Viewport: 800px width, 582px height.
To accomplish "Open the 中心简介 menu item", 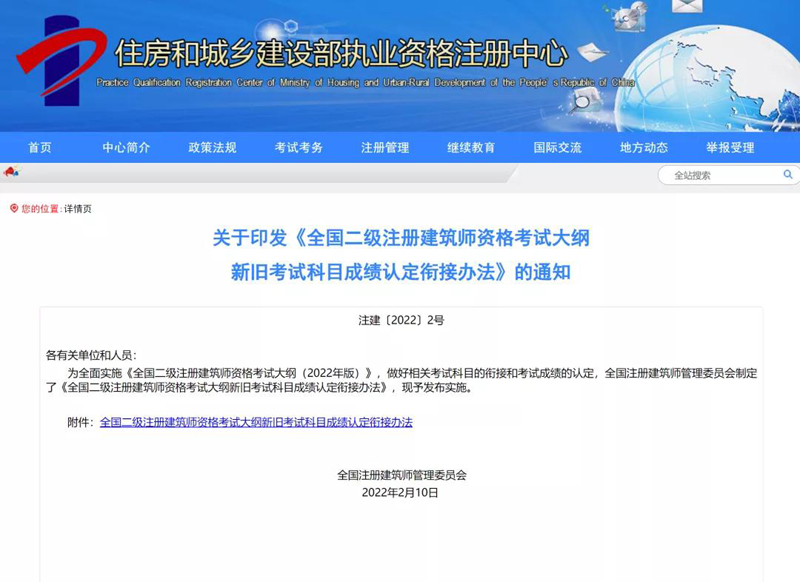I will click(126, 148).
